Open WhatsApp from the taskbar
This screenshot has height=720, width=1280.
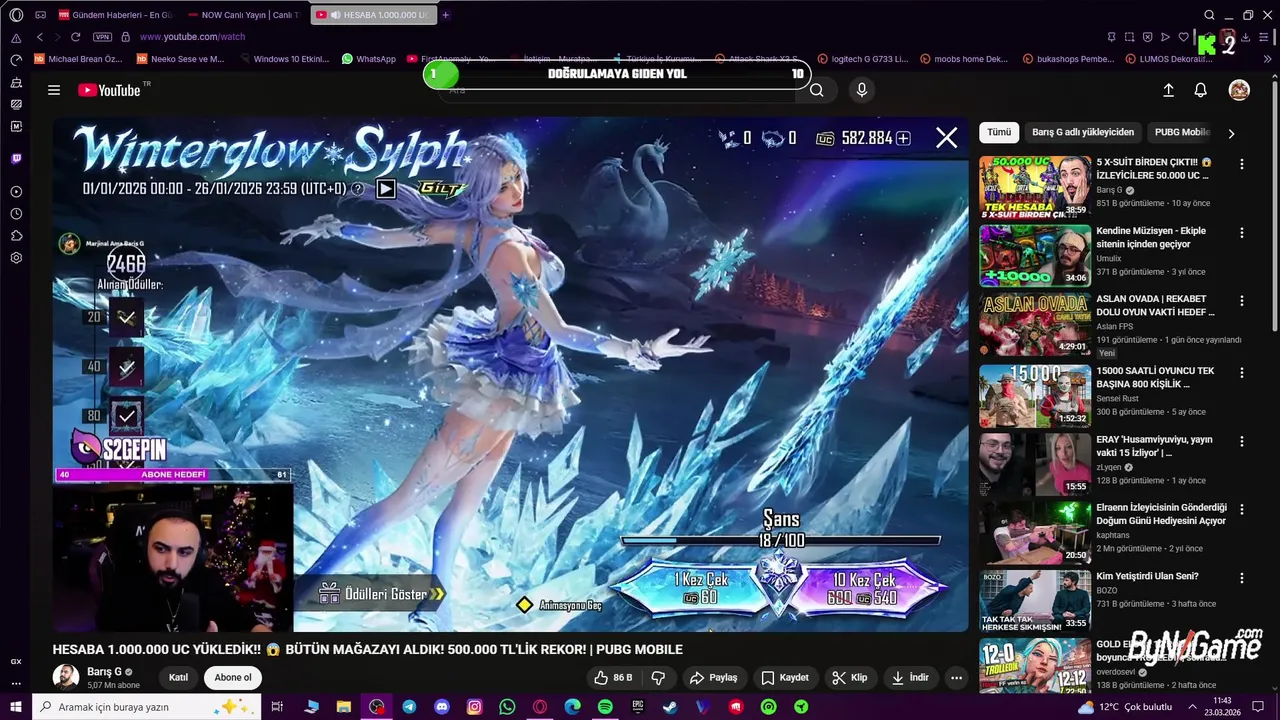(507, 707)
